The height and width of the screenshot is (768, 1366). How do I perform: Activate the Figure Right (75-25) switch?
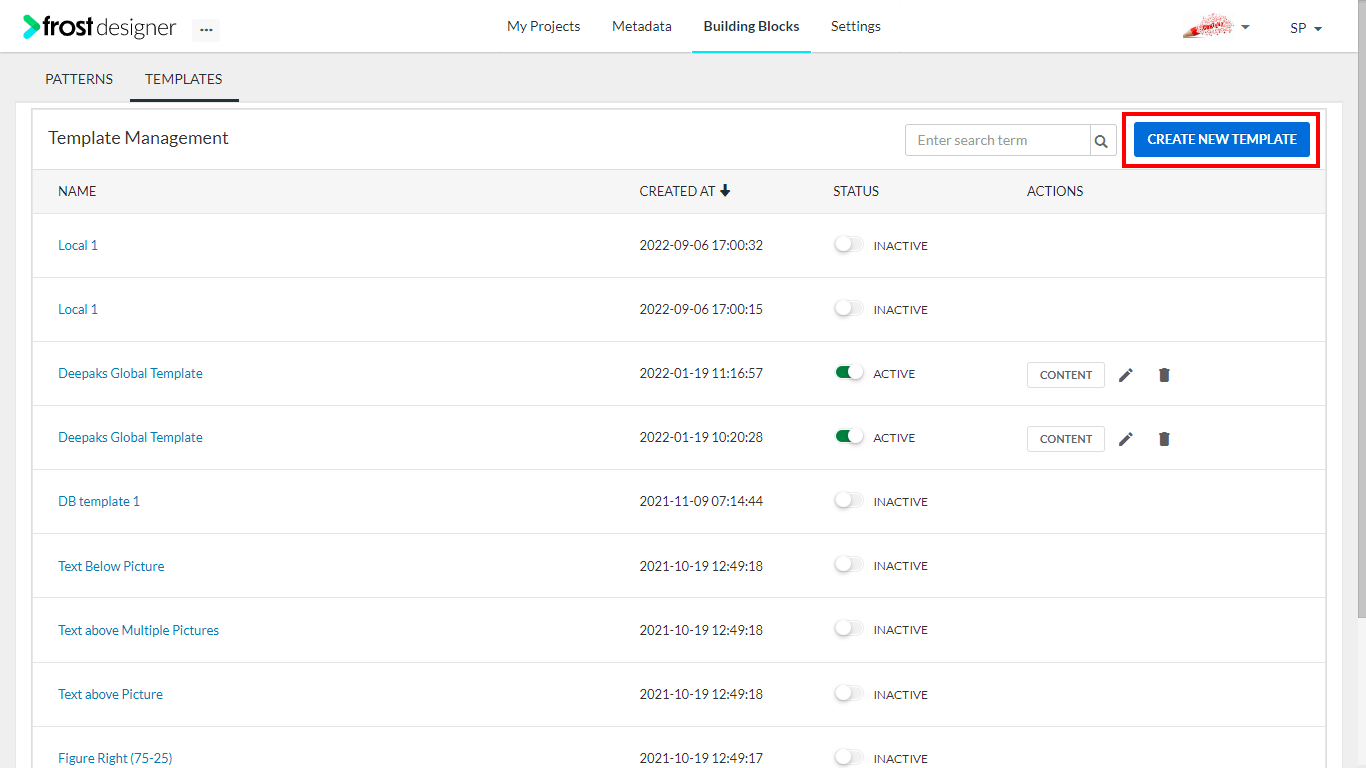click(849, 758)
